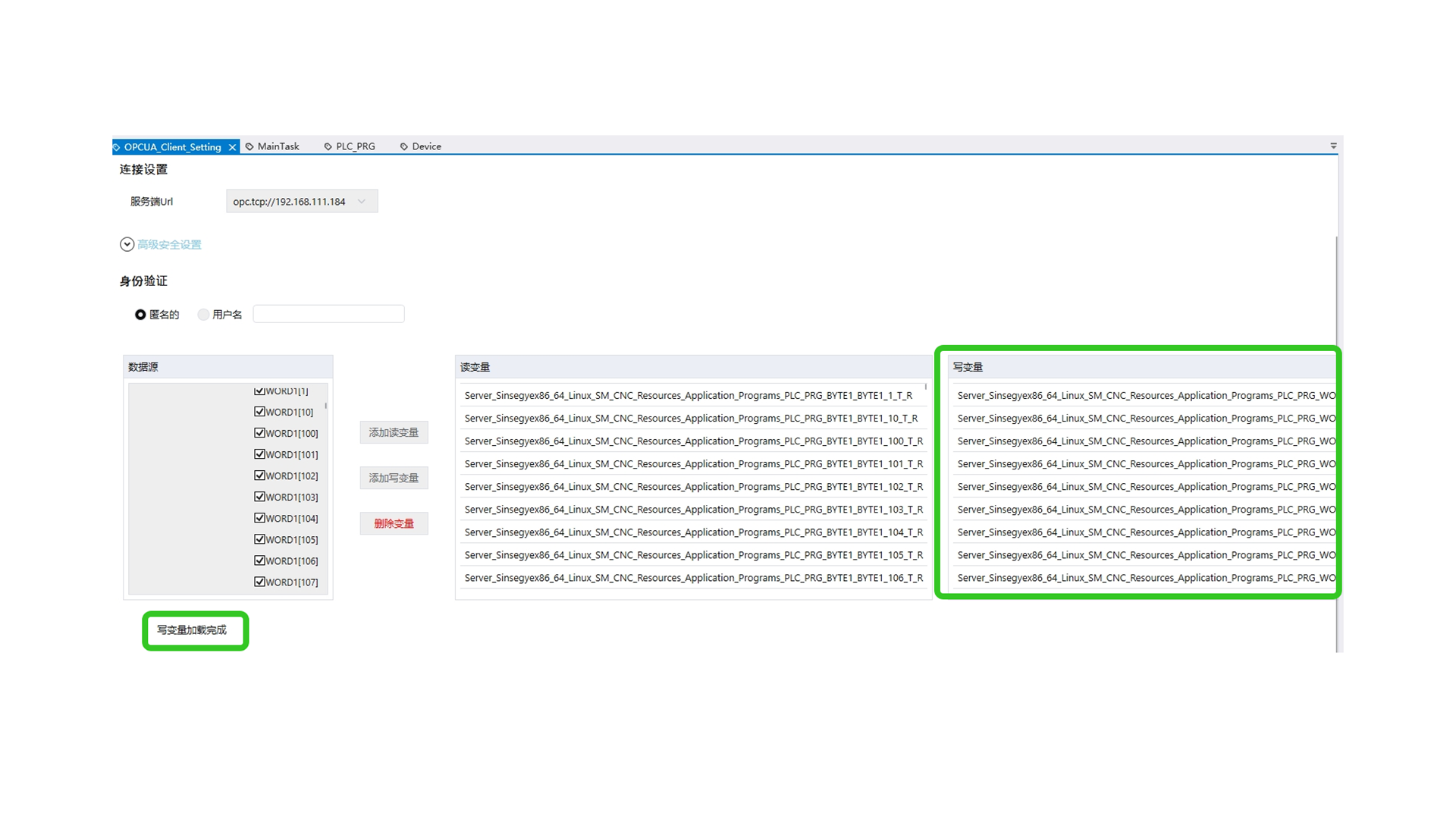Image resolution: width=1456 pixels, height=819 pixels.
Task: Close the OPCUA_Client_Setting tab
Action: point(232,147)
